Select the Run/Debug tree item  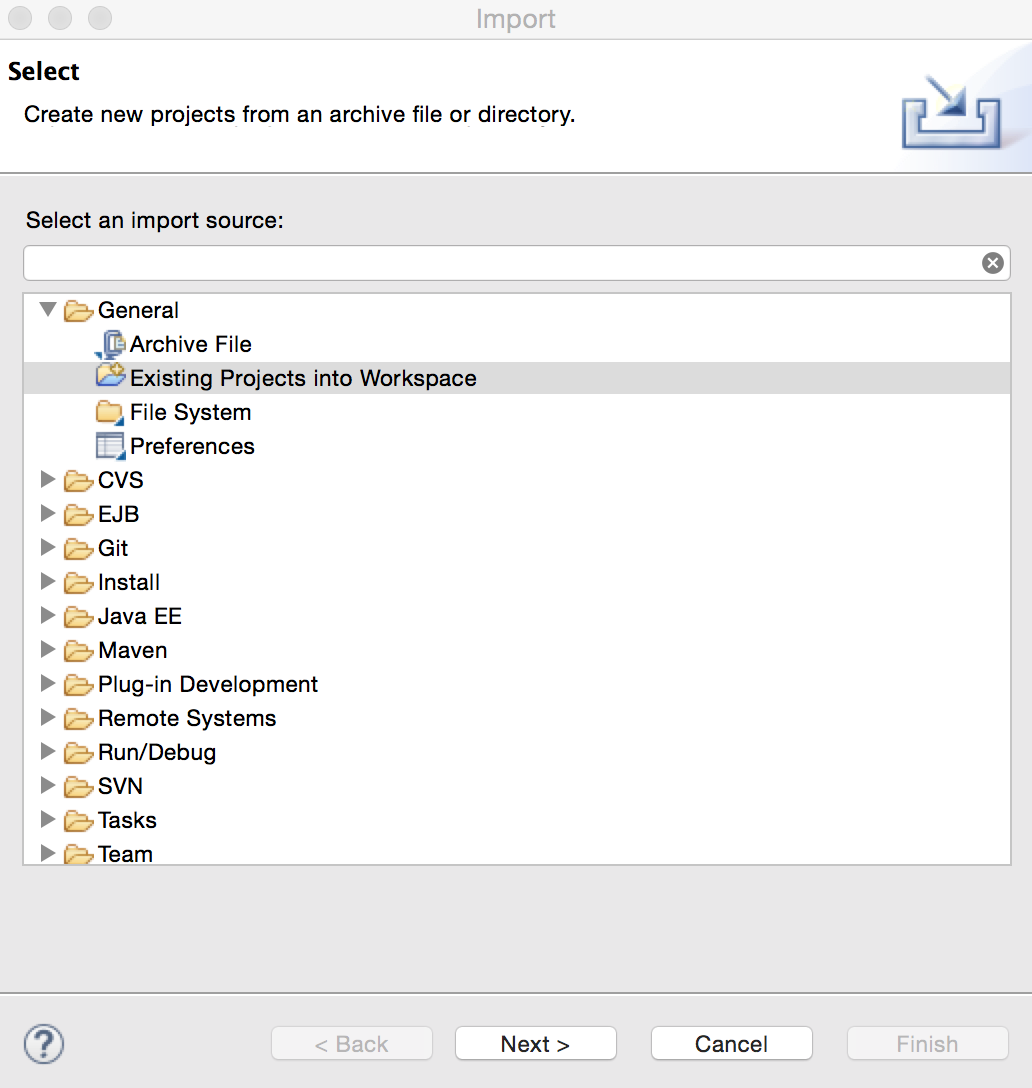[x=156, y=752]
